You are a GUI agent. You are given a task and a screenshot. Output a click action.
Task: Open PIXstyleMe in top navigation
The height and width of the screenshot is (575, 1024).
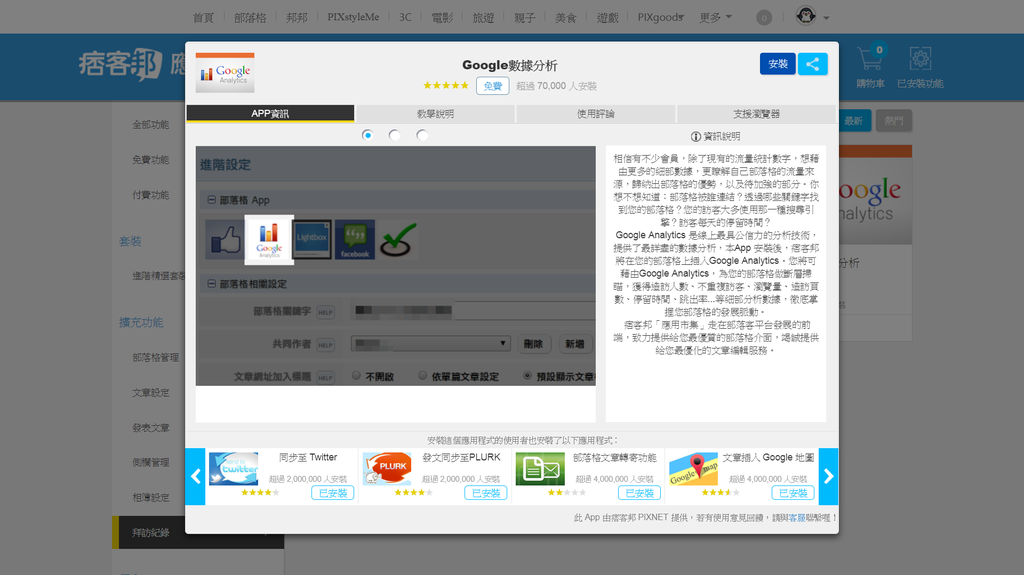(x=353, y=17)
